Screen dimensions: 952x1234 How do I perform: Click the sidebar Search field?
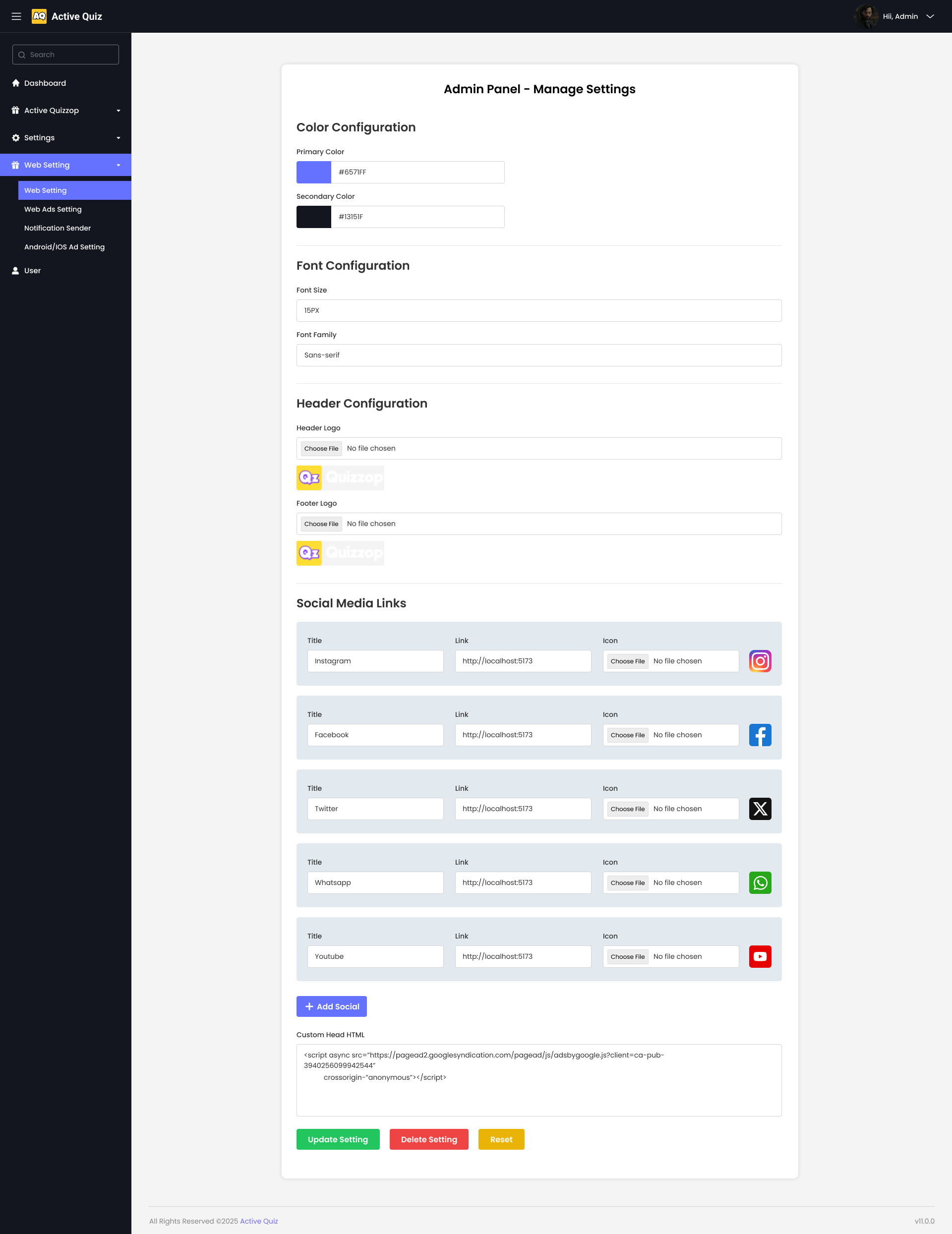(65, 55)
